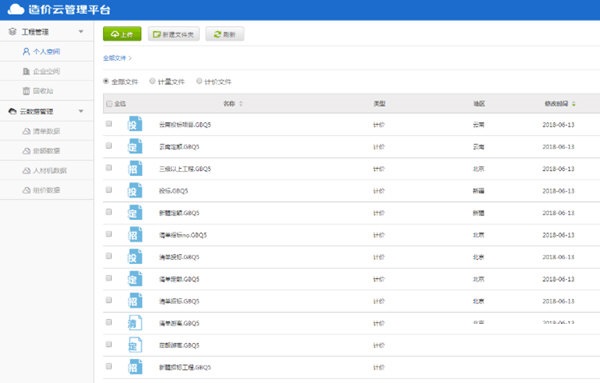Open 组价数据 via its cloud icon
This screenshot has width=600, height=383.
(x=26, y=190)
